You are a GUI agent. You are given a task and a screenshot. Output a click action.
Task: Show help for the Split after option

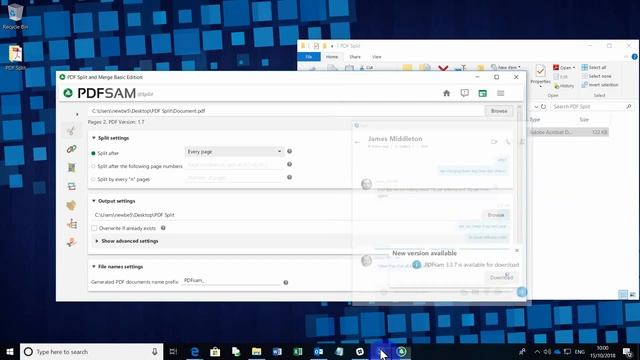289,151
